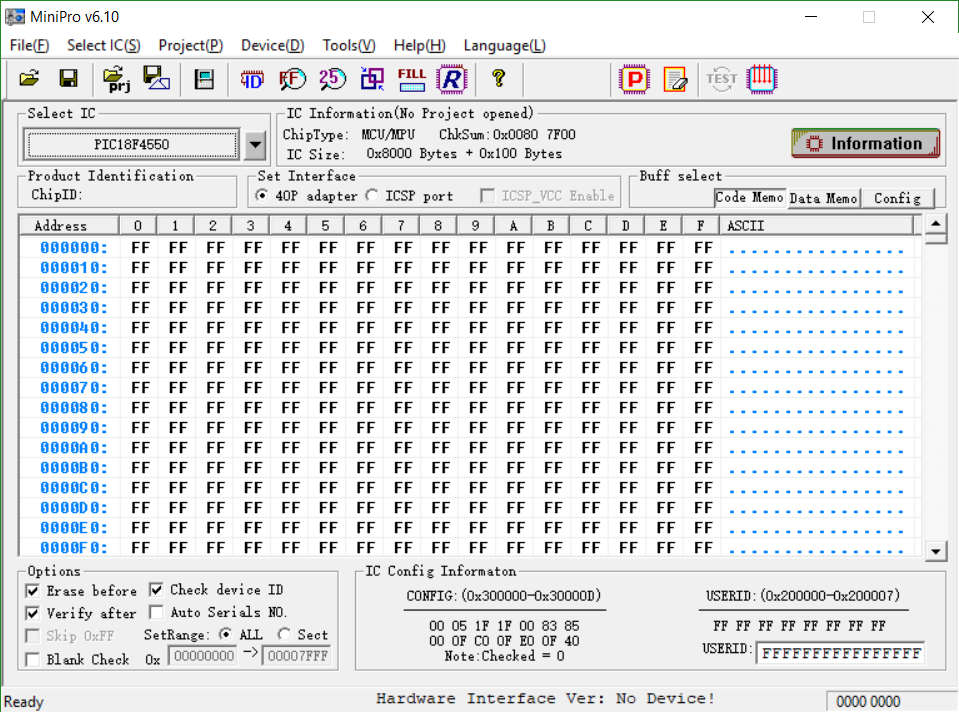
Task: Click the PIC18F4550 chip selection button
Action: coord(131,145)
